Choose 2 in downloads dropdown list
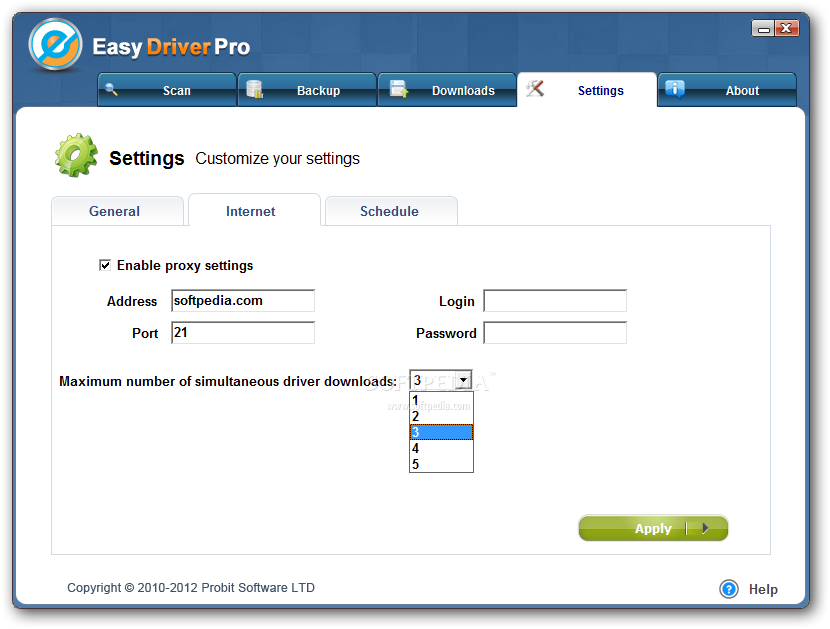 point(441,416)
